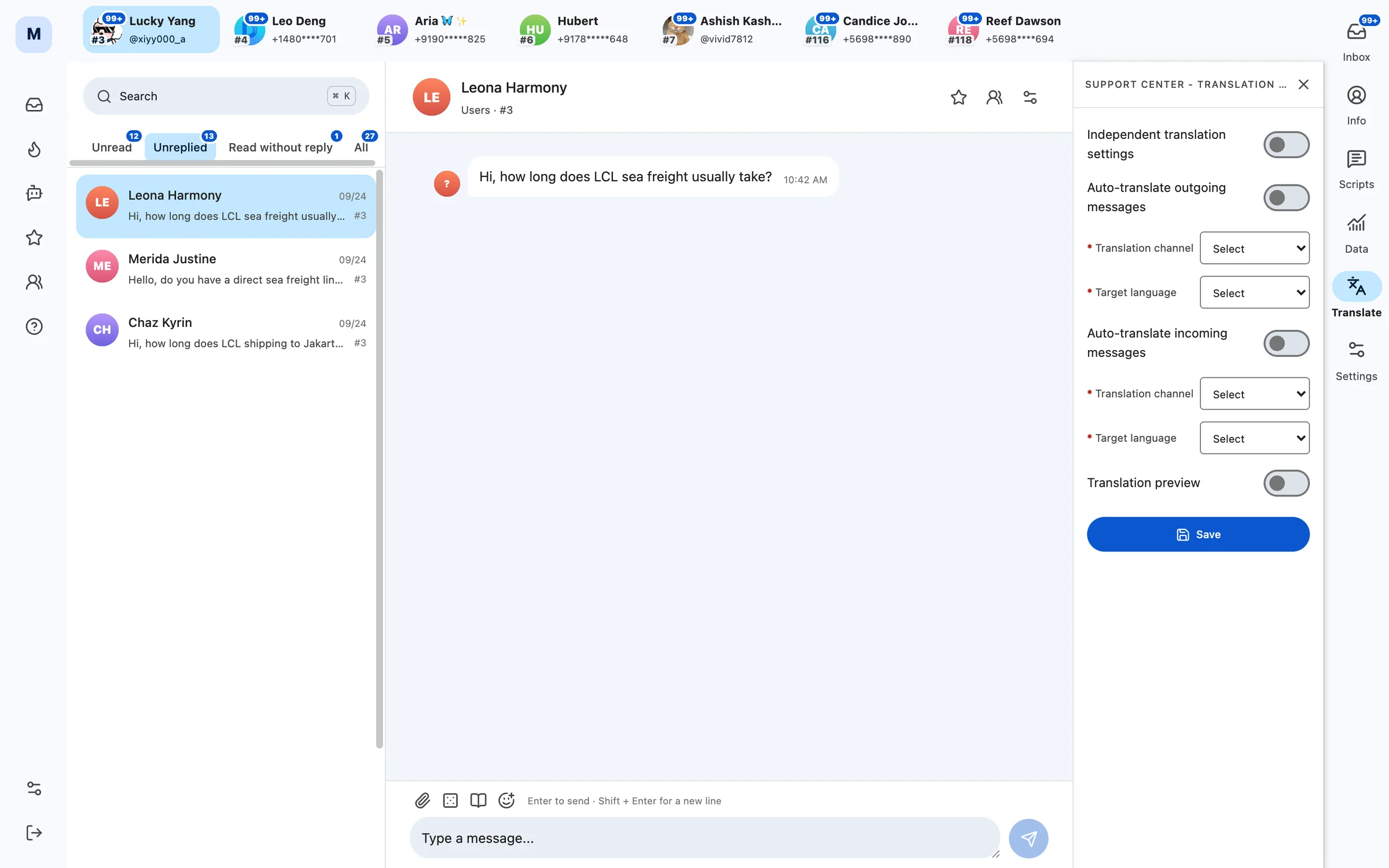Attach a file with the paperclip icon
Screen dimensions: 1389x868
coord(422,800)
